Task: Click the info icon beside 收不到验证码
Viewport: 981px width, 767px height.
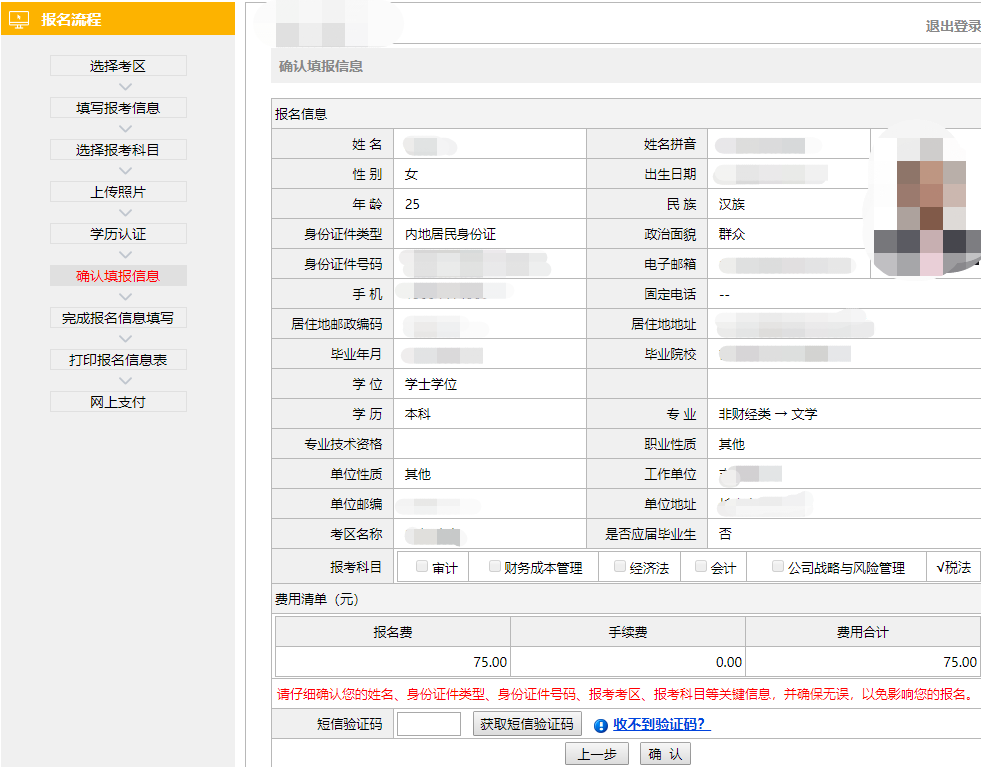Action: pyautogui.click(x=598, y=723)
